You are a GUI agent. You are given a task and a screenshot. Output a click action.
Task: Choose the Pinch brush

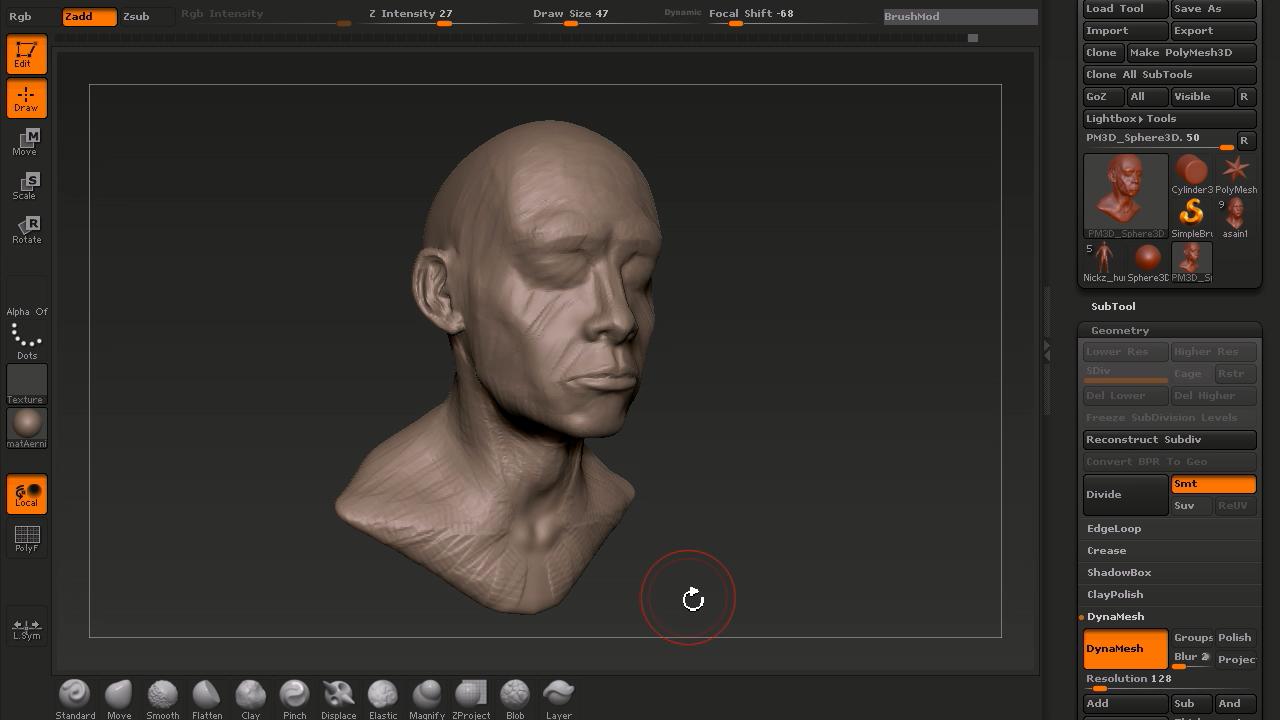[x=294, y=697]
